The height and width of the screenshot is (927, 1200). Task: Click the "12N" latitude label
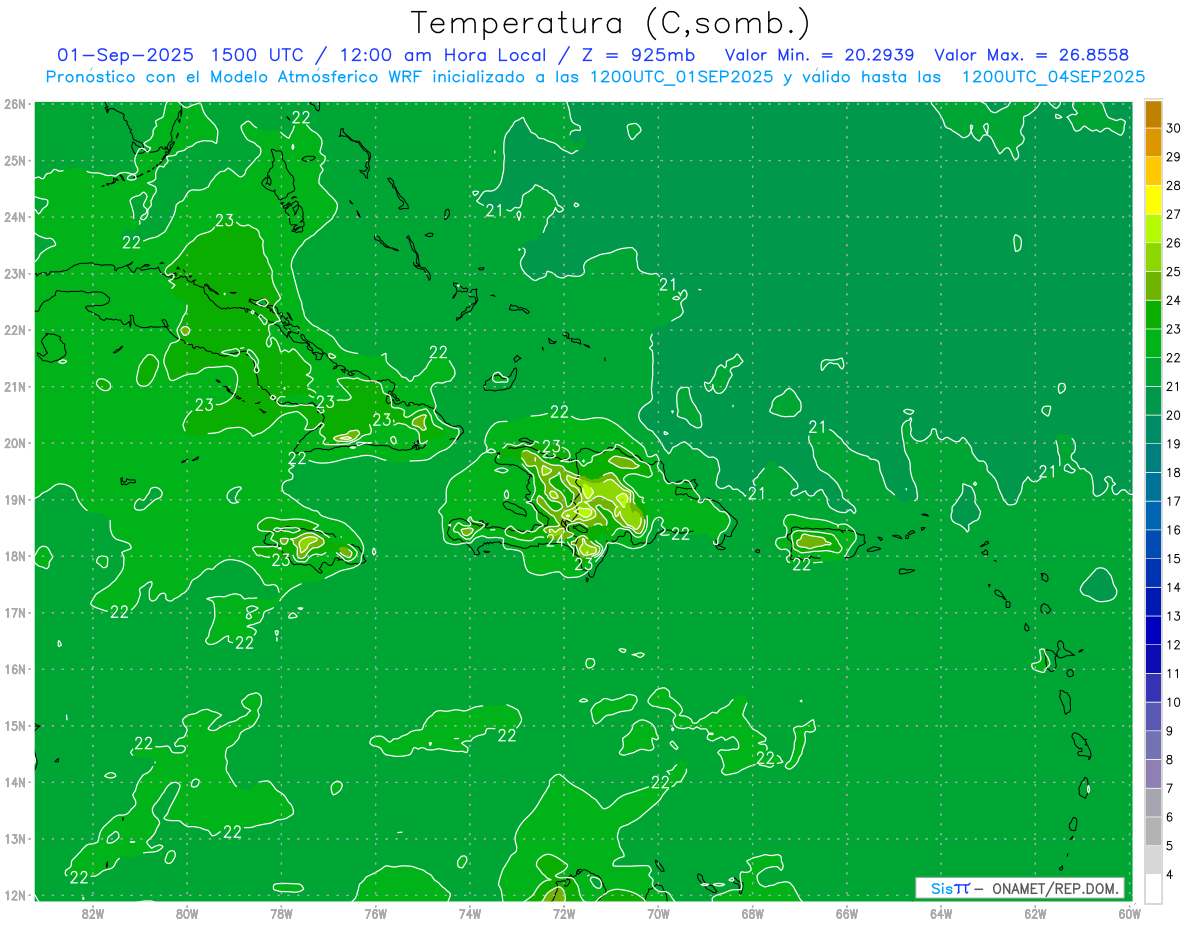coord(15,895)
